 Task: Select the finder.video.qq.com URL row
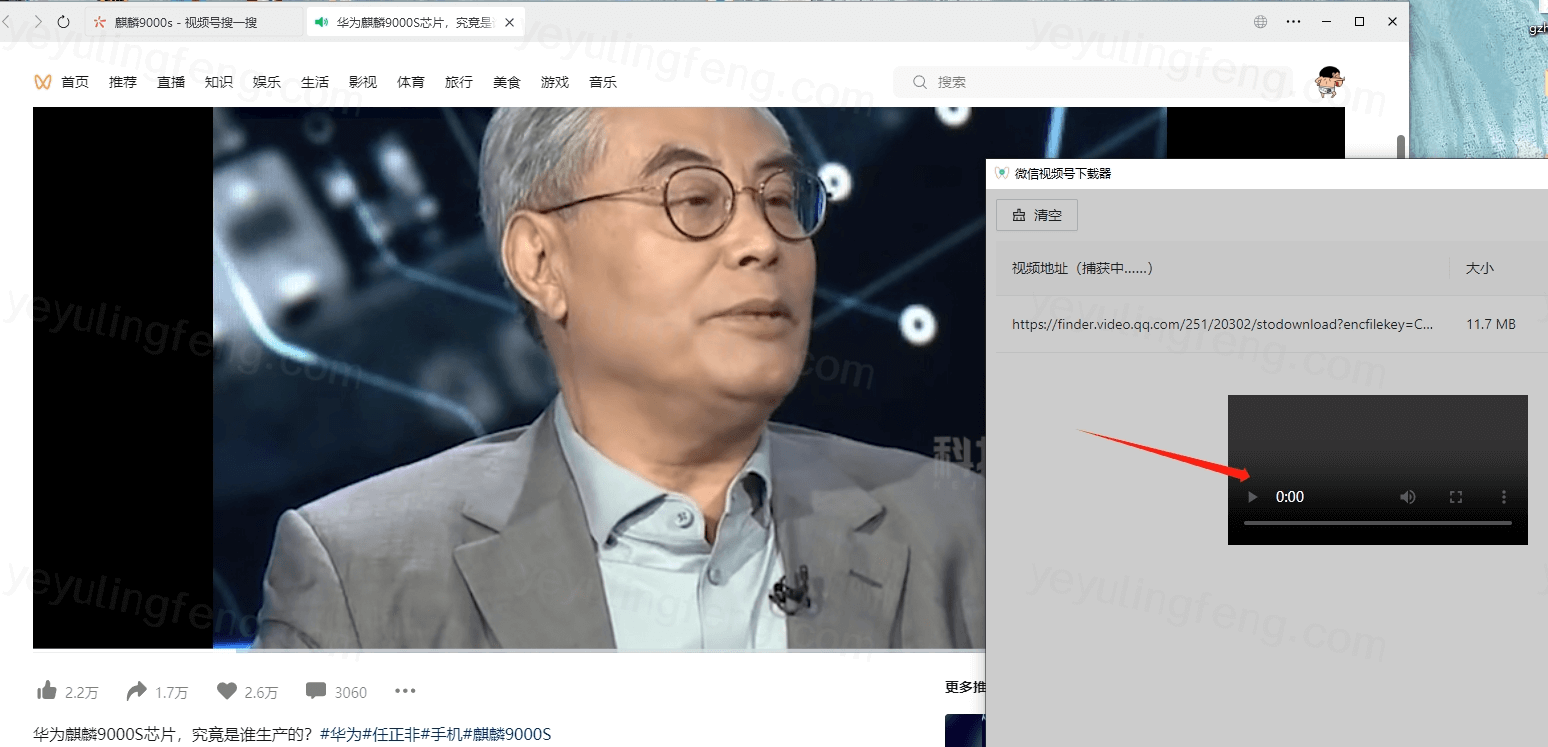[1223, 324]
